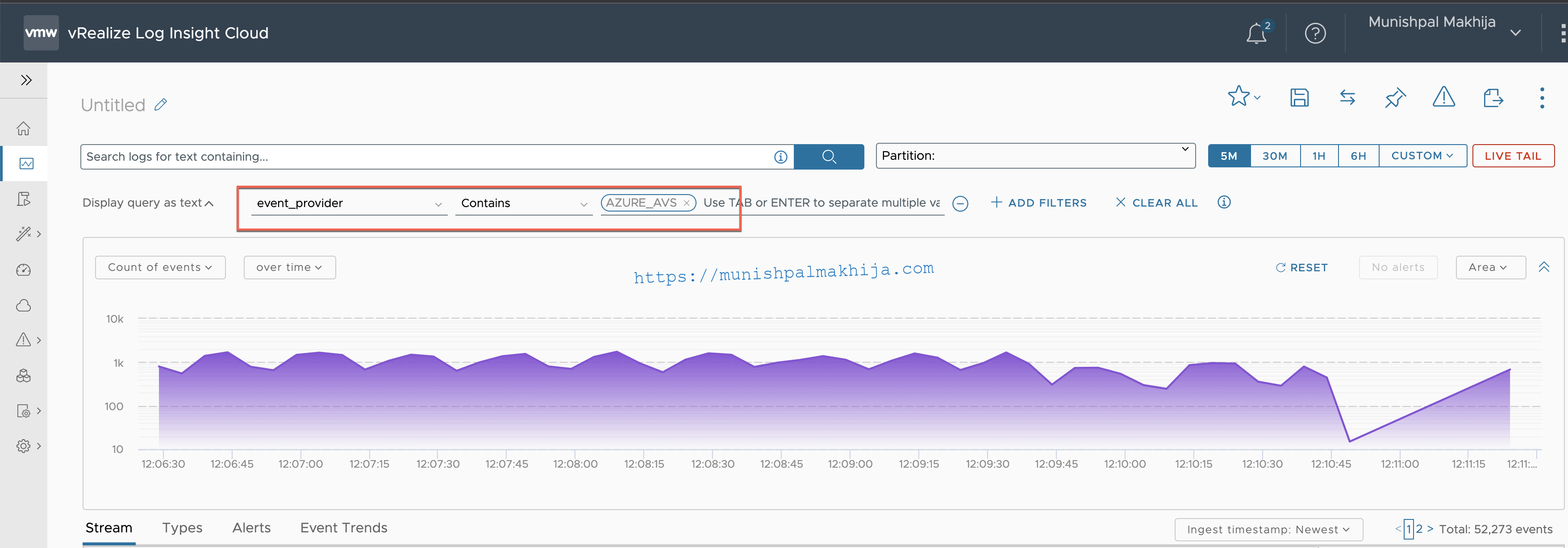Click the search info icon

click(780, 157)
